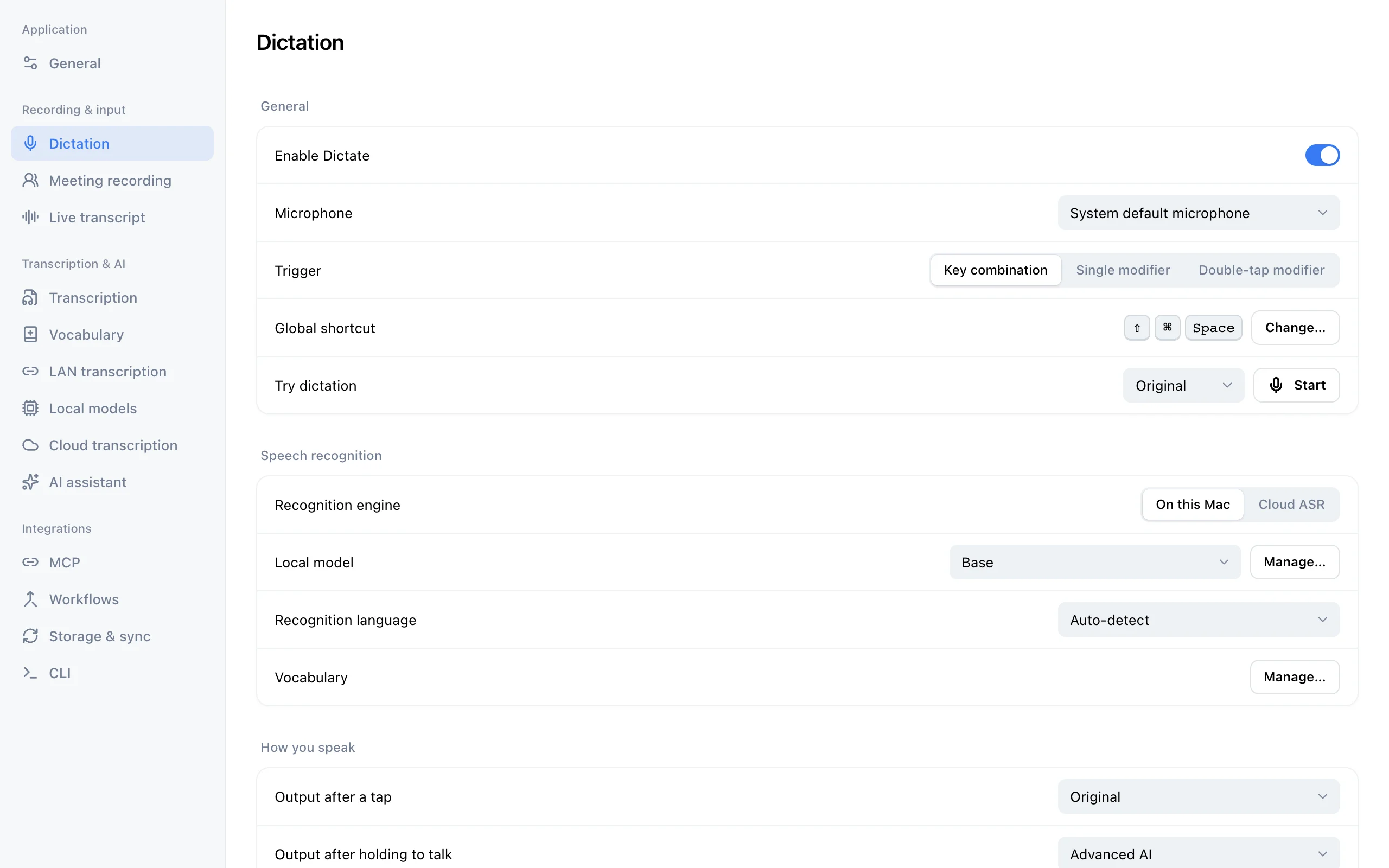Go to Meeting recording settings

click(x=112, y=180)
